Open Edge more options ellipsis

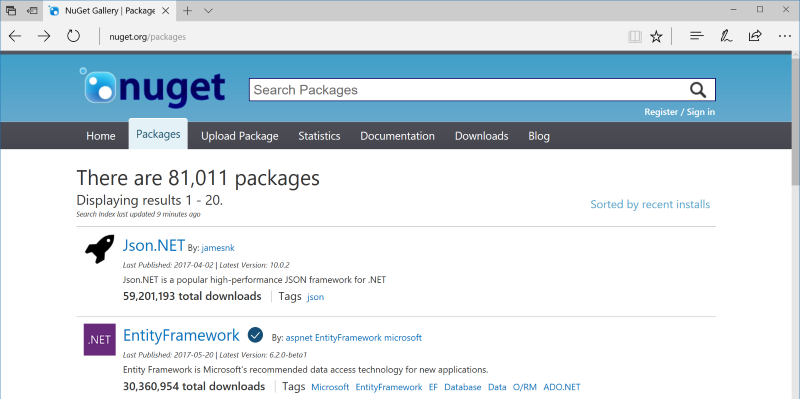click(x=784, y=36)
